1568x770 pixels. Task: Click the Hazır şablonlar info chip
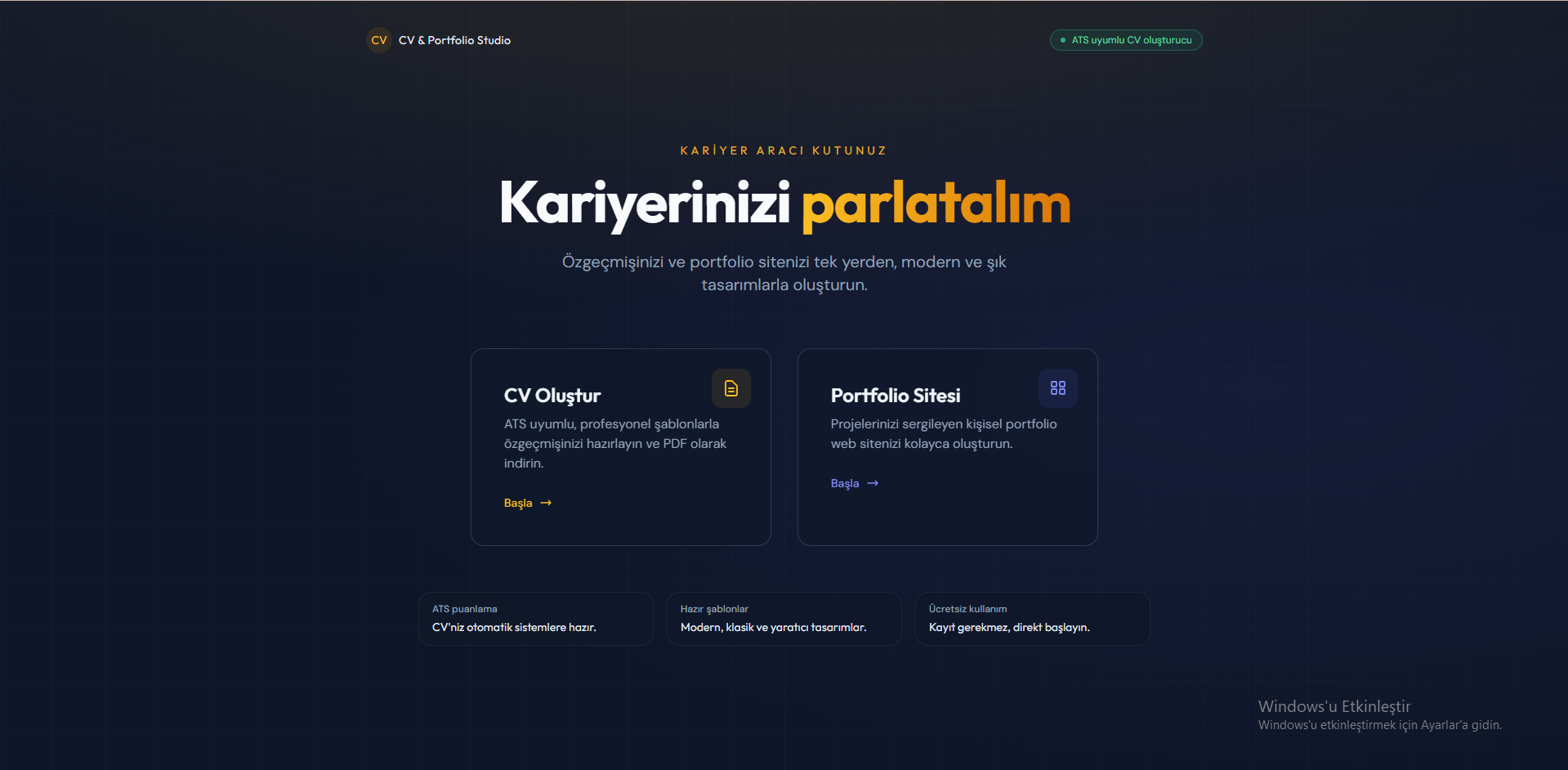coord(784,619)
